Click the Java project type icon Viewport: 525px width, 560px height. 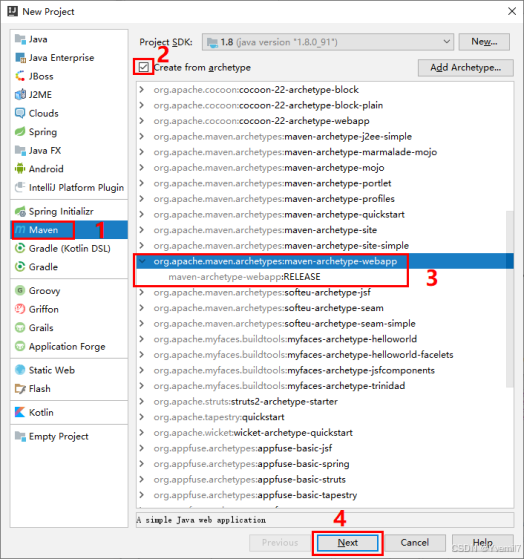coord(20,39)
